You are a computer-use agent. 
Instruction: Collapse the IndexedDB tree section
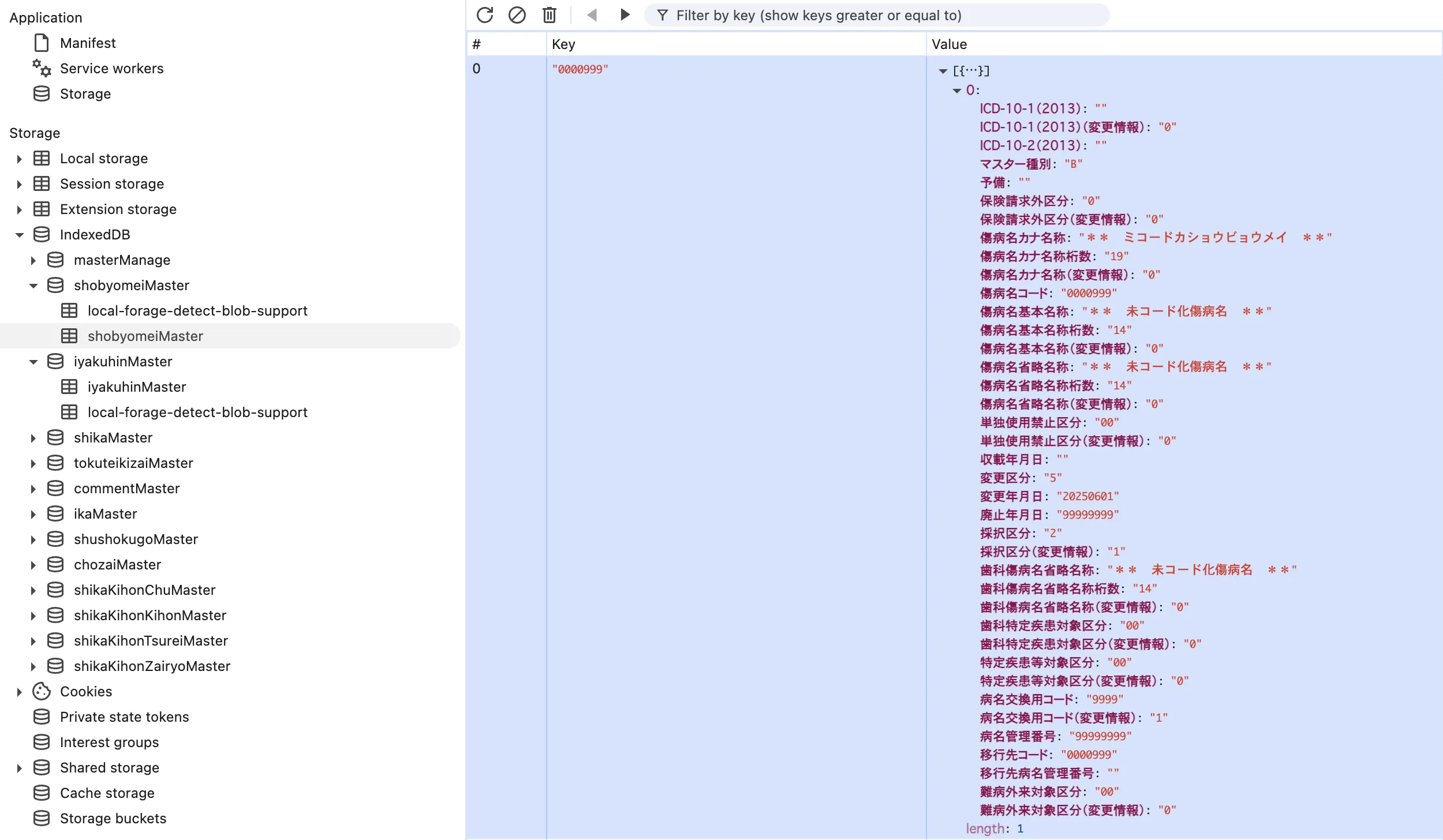(x=20, y=234)
